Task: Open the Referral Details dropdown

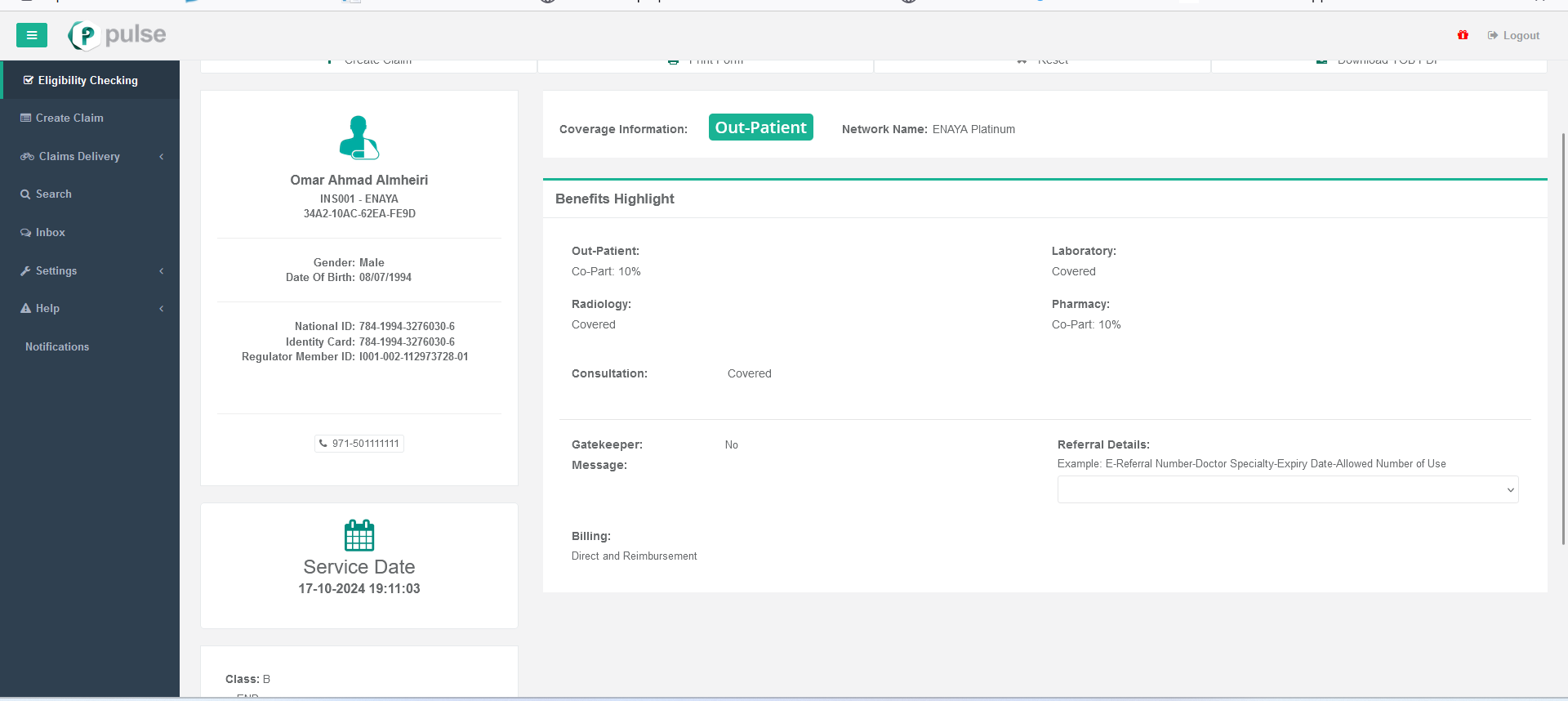Action: [1287, 489]
